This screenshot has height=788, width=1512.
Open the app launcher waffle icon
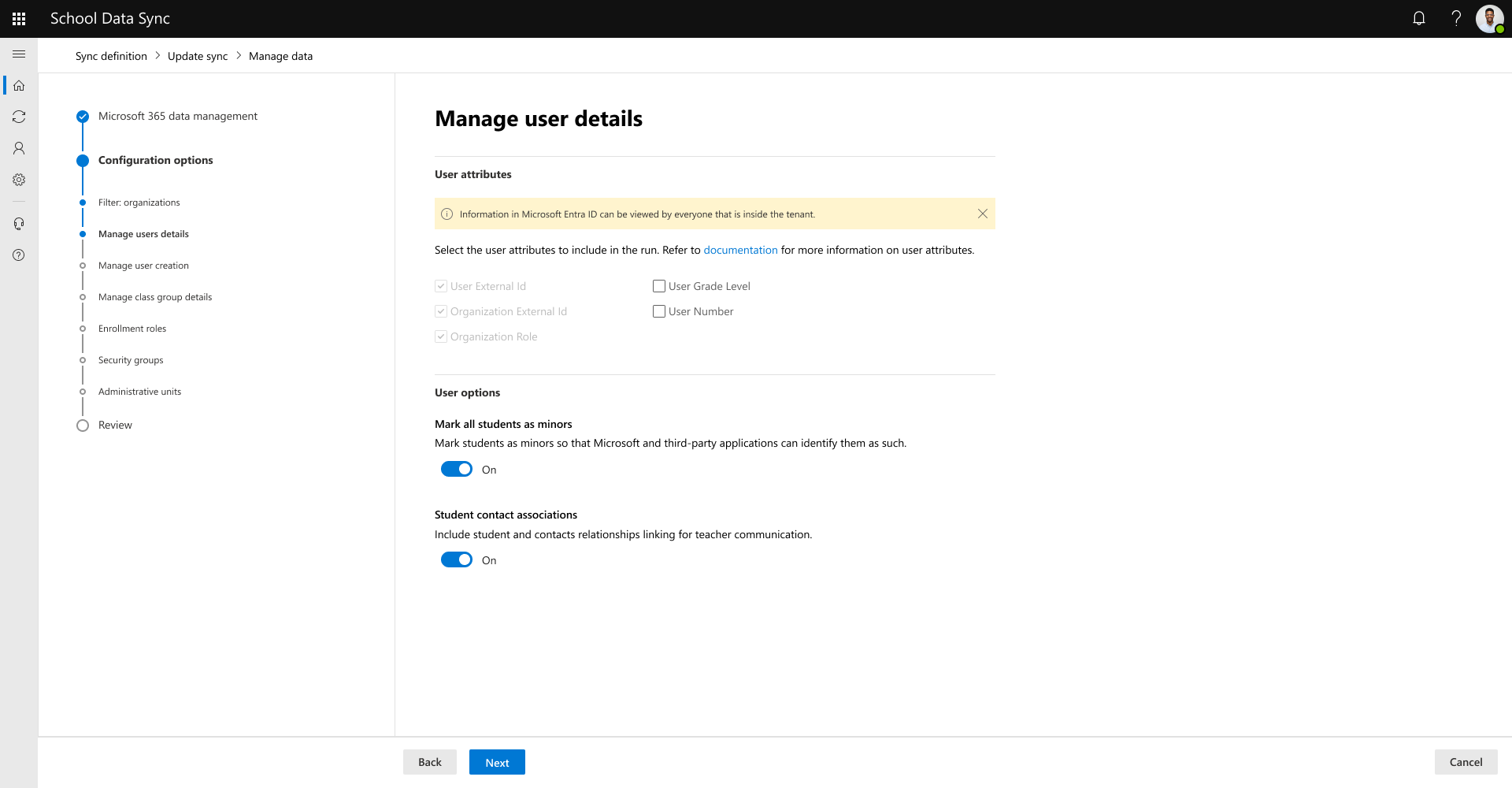(19, 19)
